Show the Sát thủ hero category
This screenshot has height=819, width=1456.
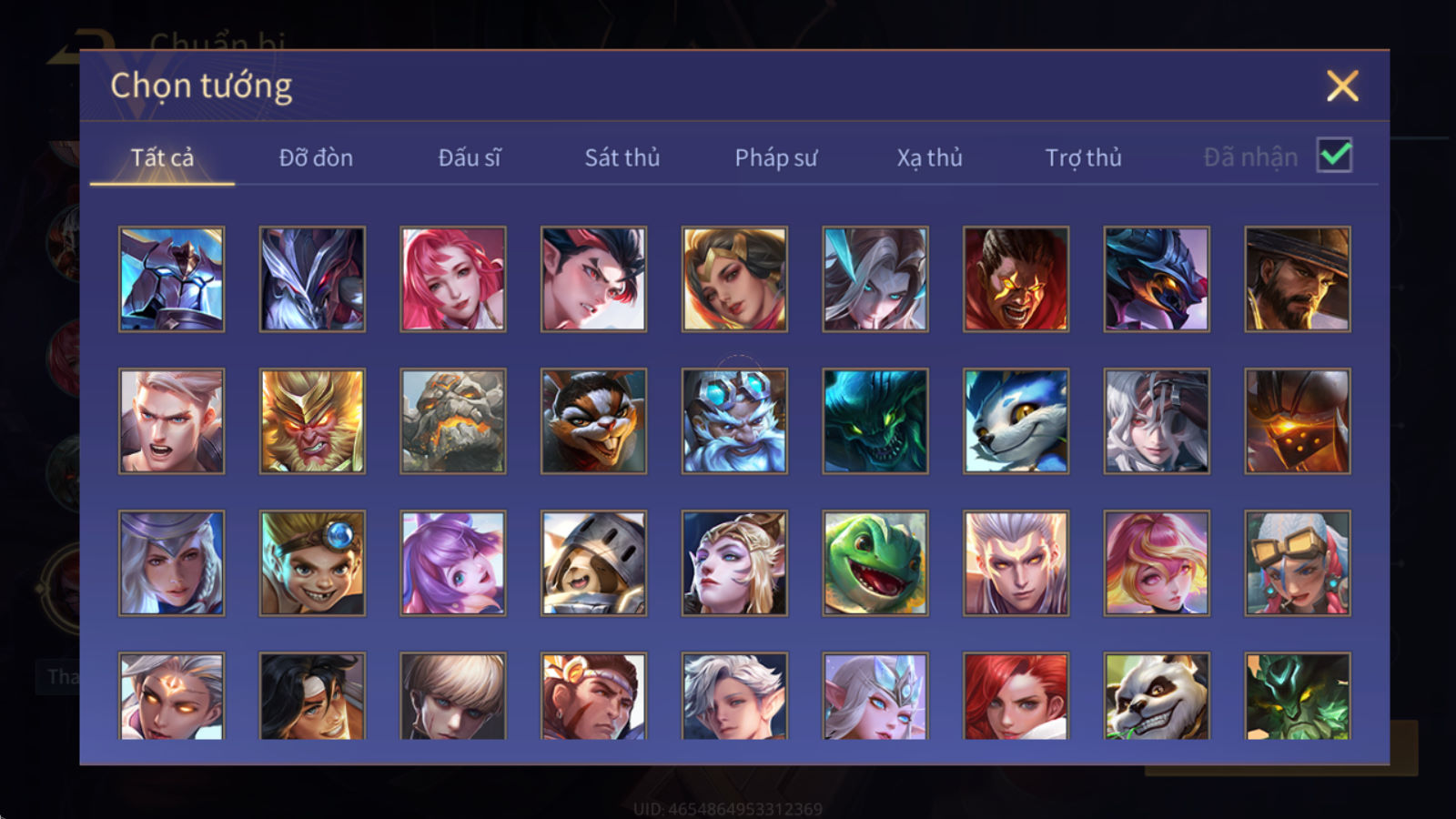(x=622, y=157)
